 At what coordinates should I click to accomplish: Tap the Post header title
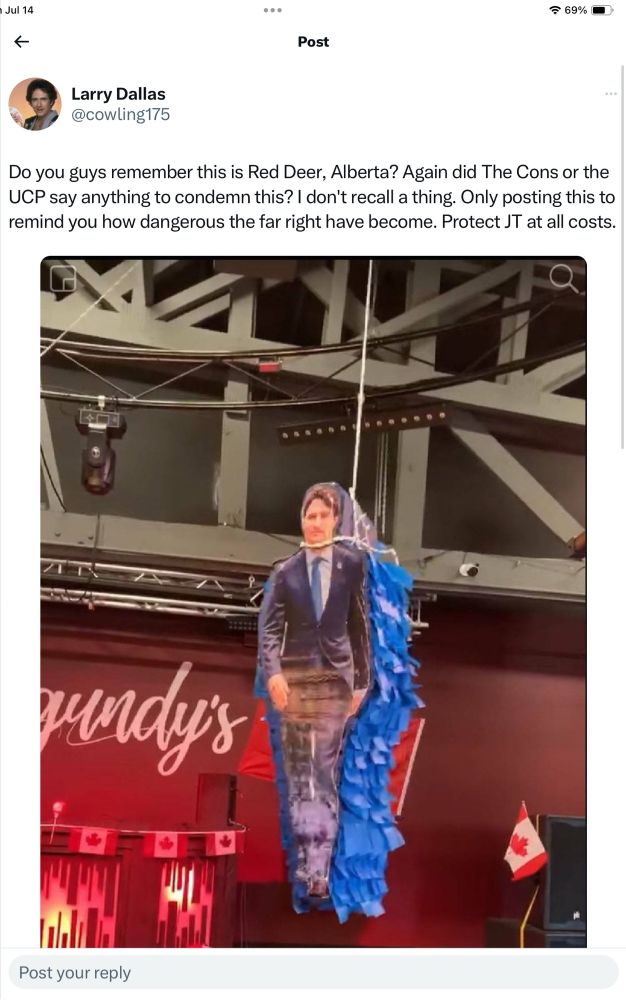click(x=313, y=41)
